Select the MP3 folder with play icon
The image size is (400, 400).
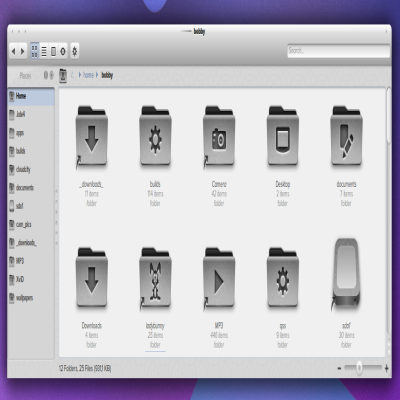(x=219, y=278)
